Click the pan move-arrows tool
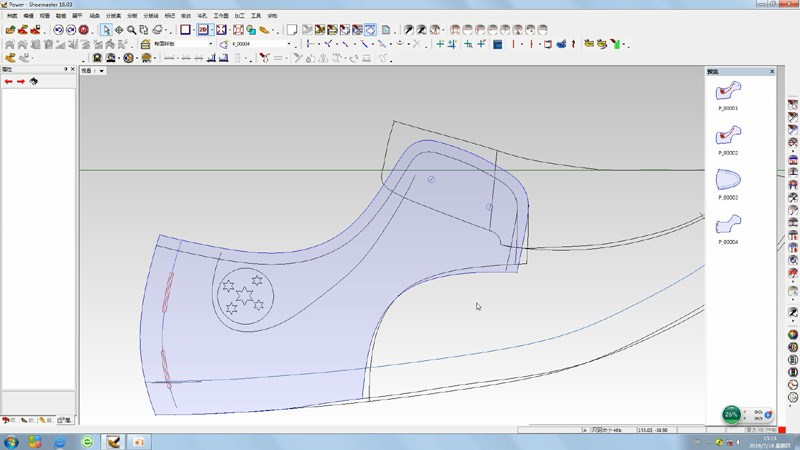This screenshot has height=450, width=800. [x=119, y=30]
